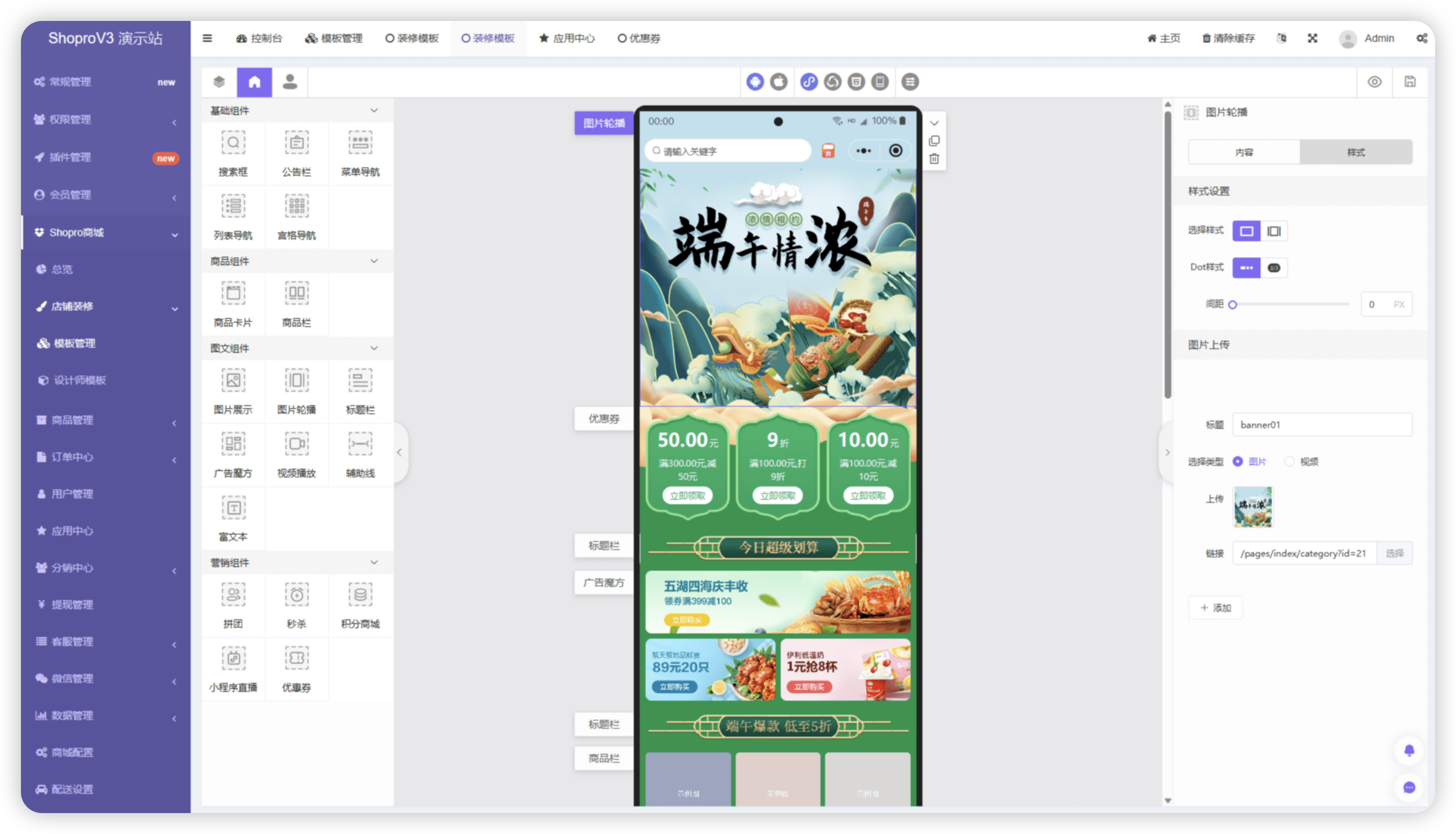The width and height of the screenshot is (1456, 834).
Task: Click the preview eye icon
Action: (x=1374, y=82)
